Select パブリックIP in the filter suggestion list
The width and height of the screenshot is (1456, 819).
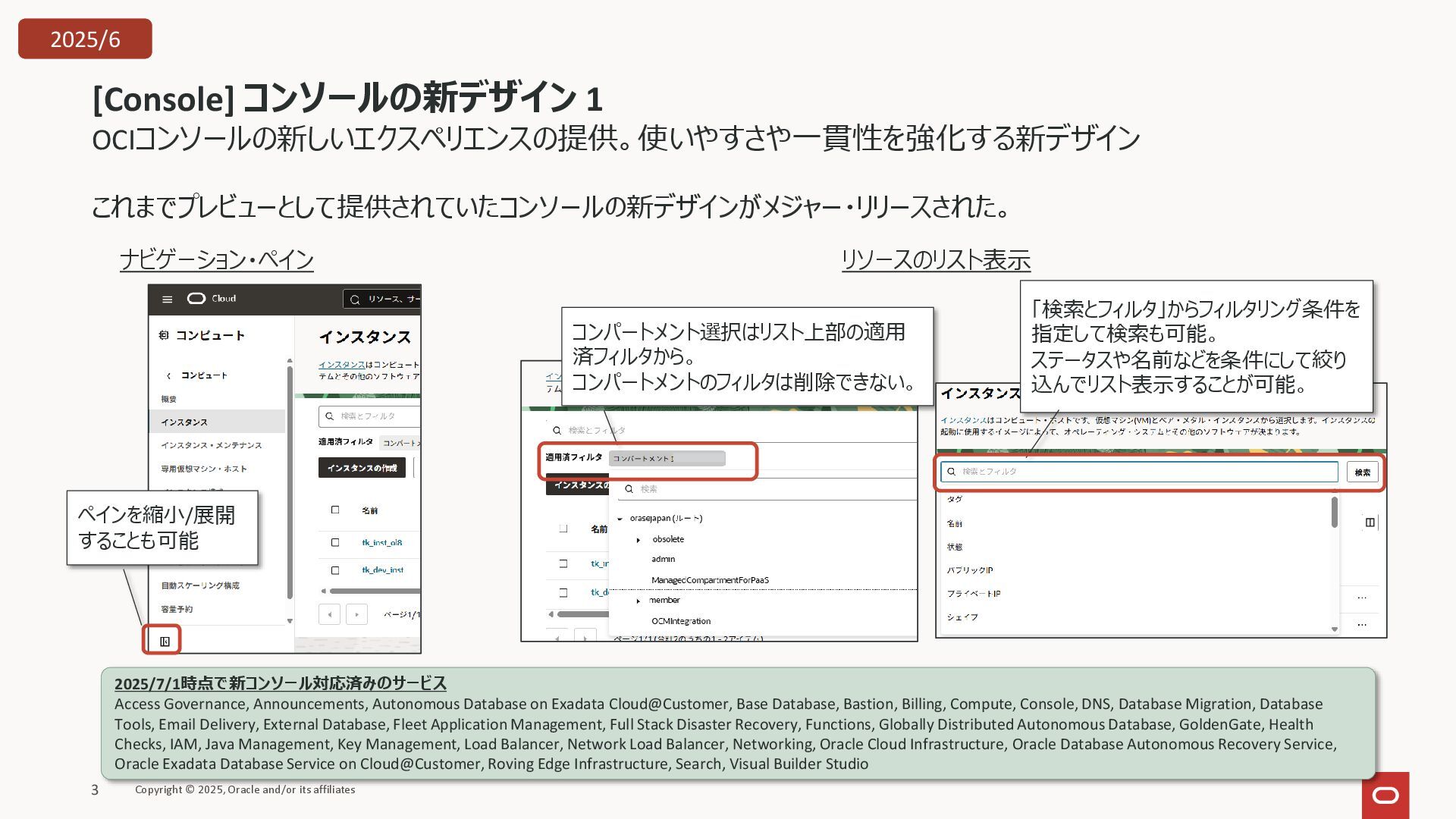tap(969, 570)
